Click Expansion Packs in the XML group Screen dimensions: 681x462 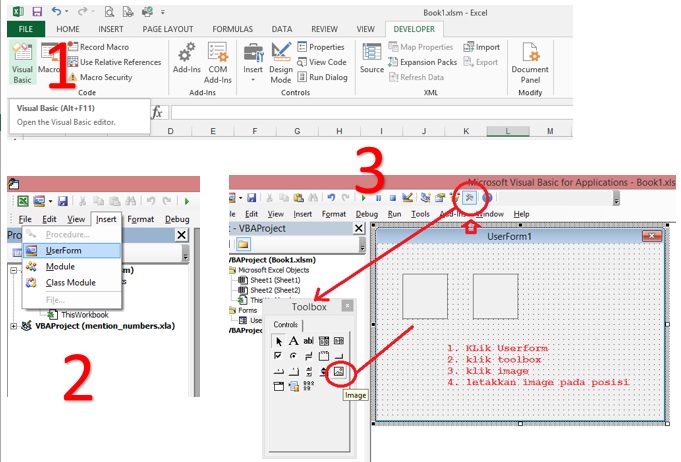423,62
